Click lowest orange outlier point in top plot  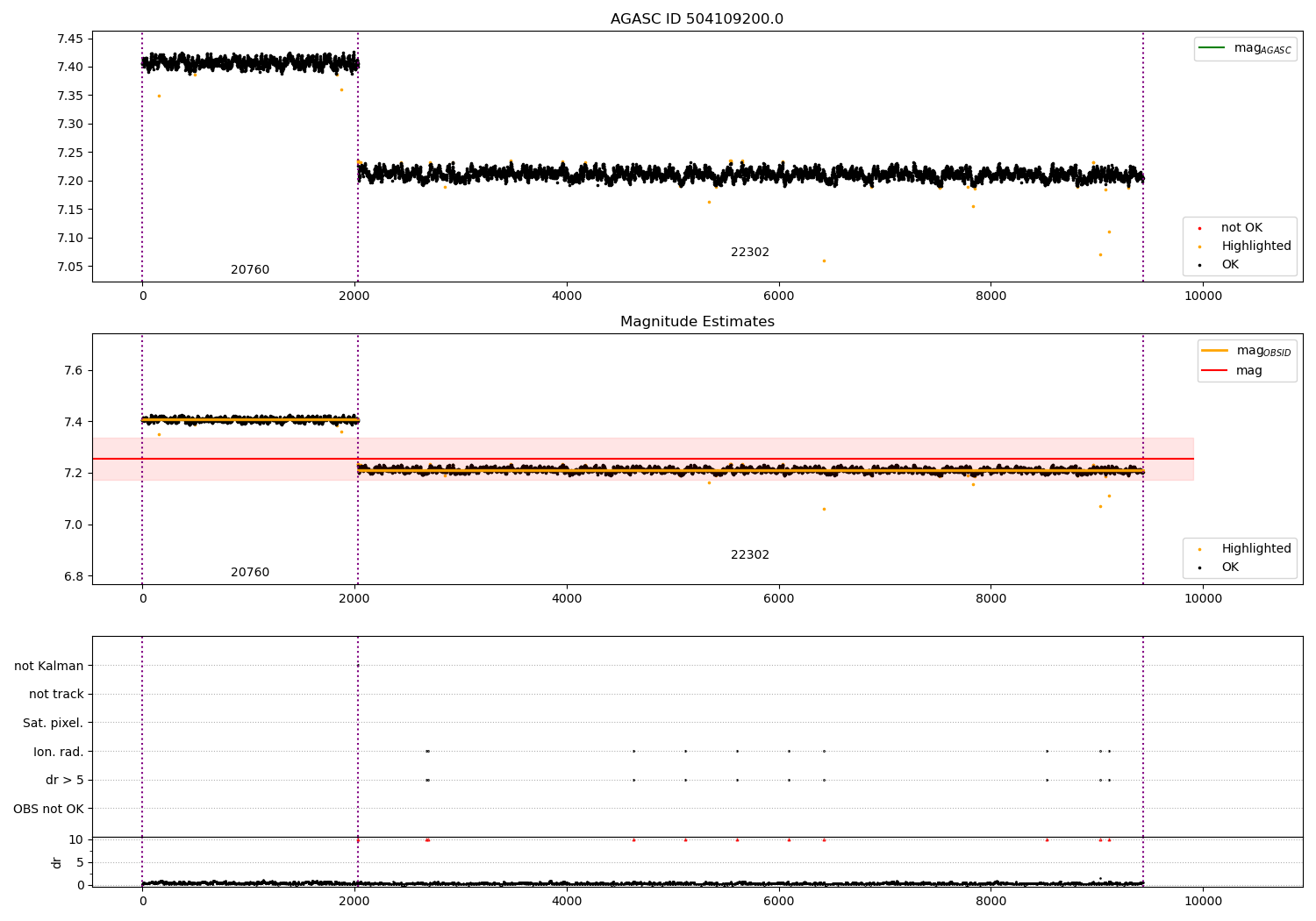824,261
